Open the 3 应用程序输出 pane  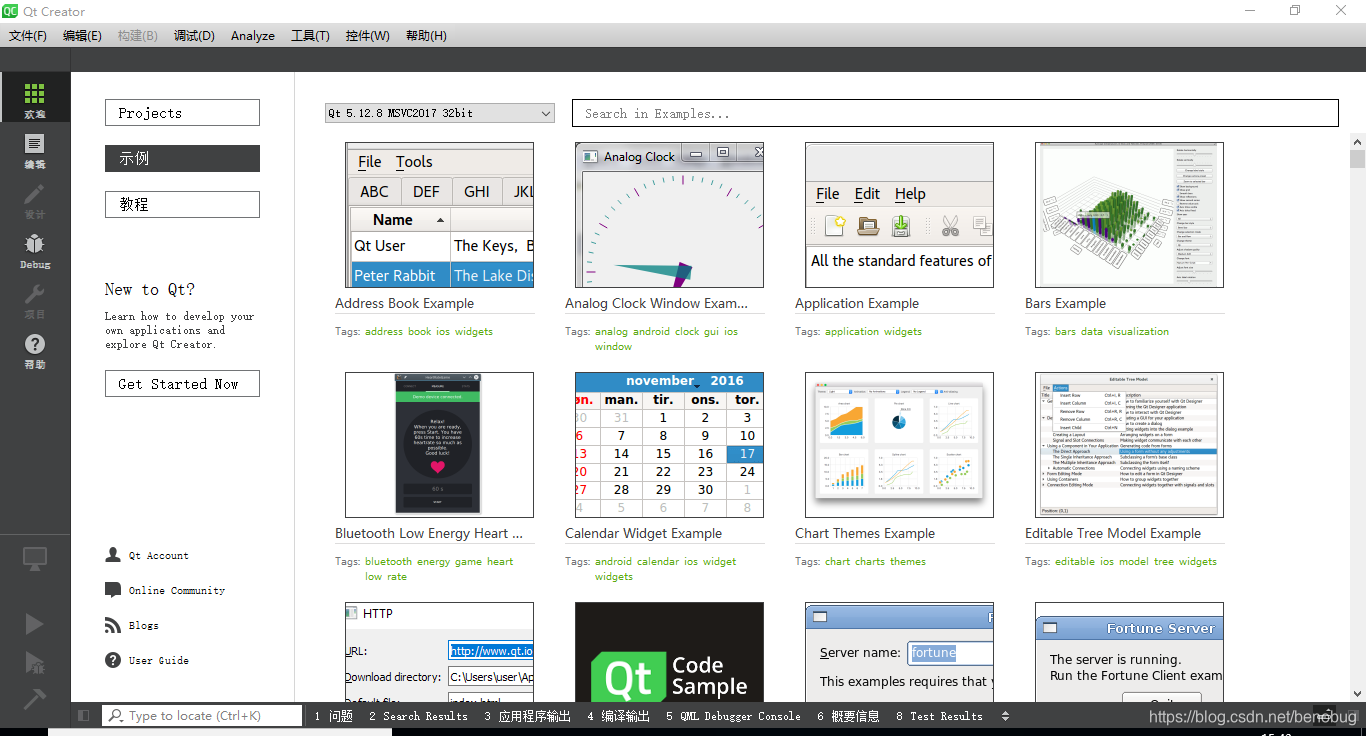(x=528, y=716)
